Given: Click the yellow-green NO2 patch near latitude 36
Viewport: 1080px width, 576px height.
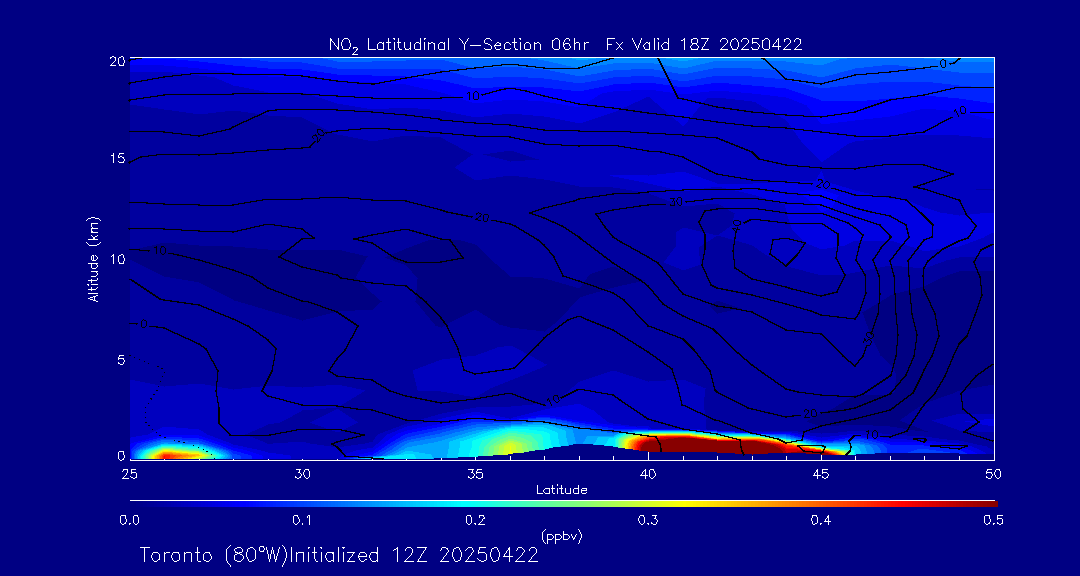Looking at the screenshot, I should [508, 447].
